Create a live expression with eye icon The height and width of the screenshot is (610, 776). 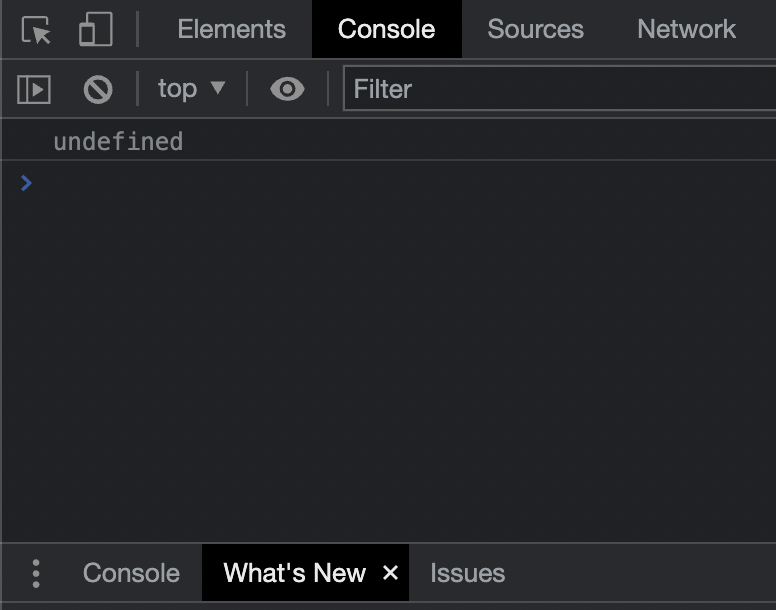pos(287,89)
